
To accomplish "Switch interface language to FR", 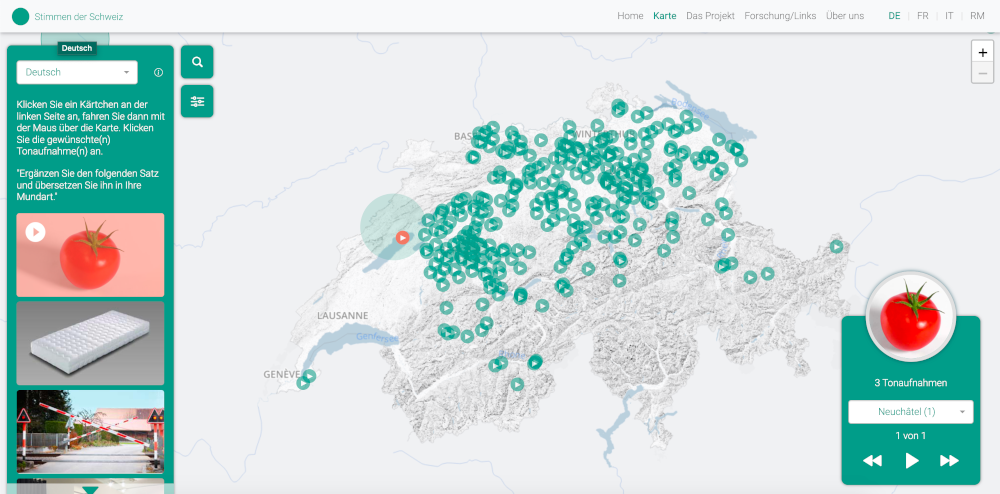I will 922,16.
